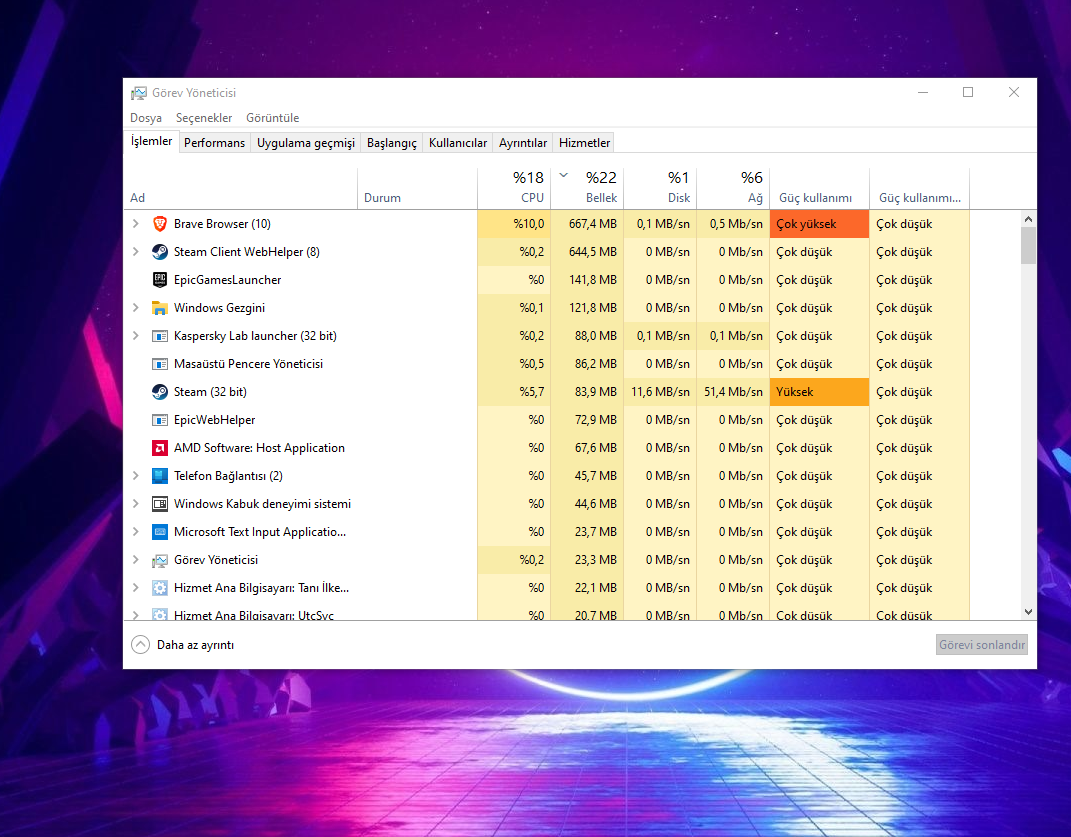Expand the Görev Yöneticisi process row
Viewport: 1071px width, 837px height.
point(136,560)
